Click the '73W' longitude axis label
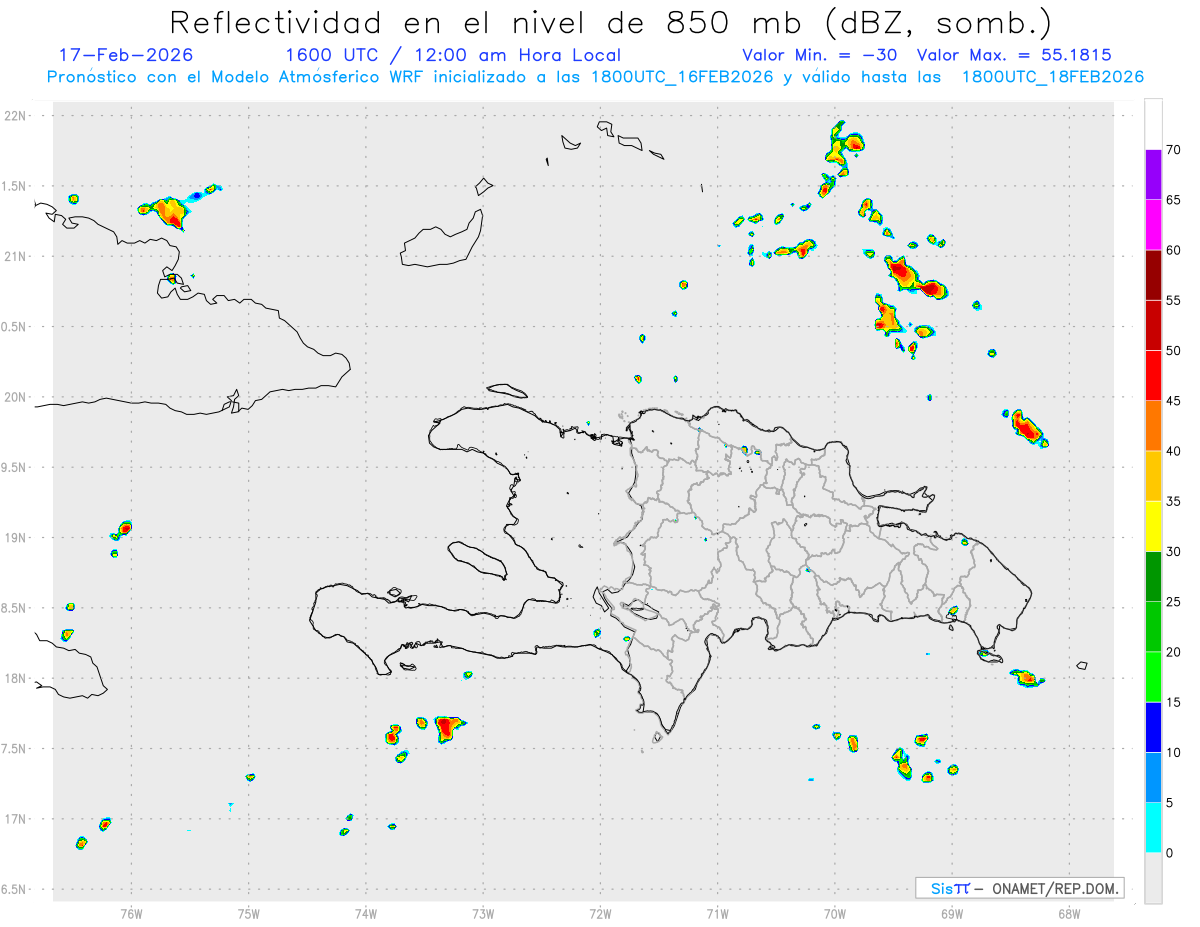Screen dimensions: 1200x927 click(483, 912)
